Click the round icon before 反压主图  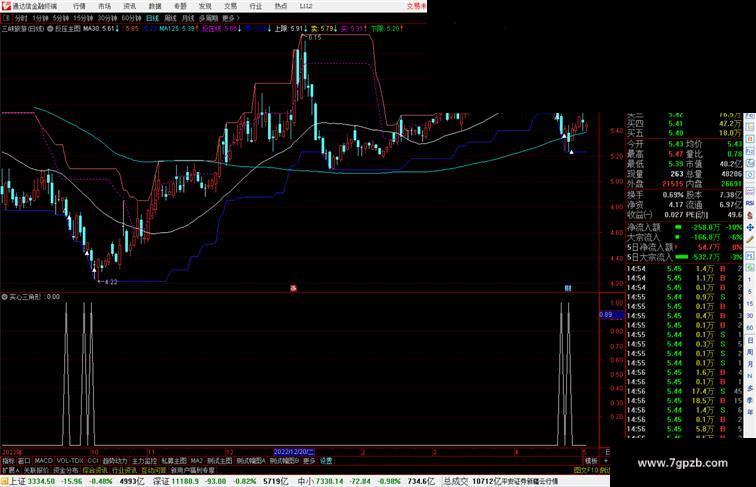pyautogui.click(x=50, y=29)
